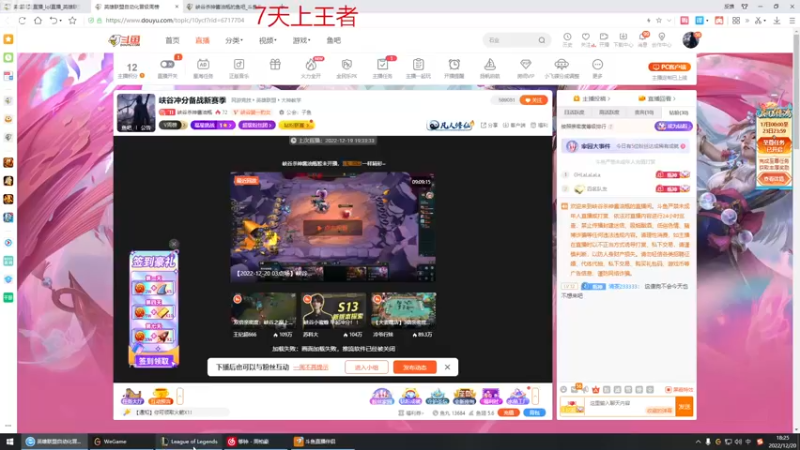Open the 互动预言 trophy icon

(160, 395)
